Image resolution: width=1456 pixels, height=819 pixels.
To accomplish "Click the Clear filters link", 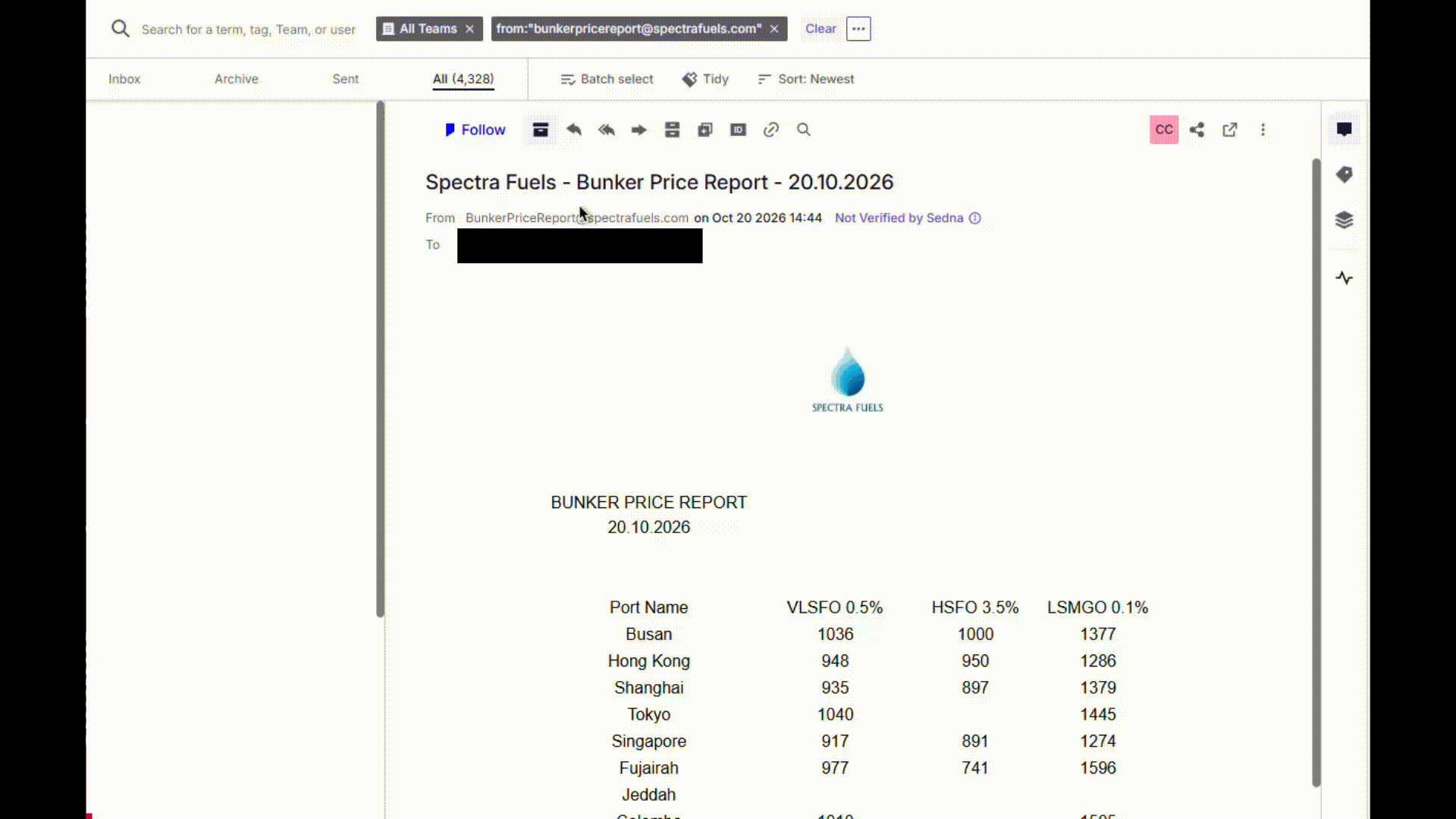I will [x=821, y=29].
